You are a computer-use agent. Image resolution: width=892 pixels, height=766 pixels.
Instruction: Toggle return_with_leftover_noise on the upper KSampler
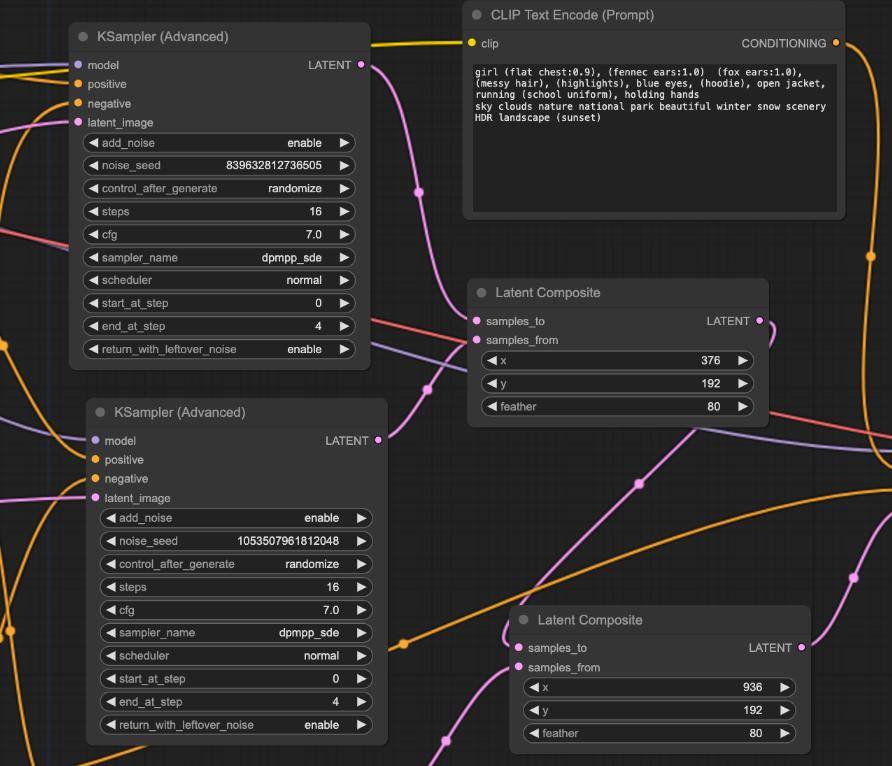(x=219, y=349)
